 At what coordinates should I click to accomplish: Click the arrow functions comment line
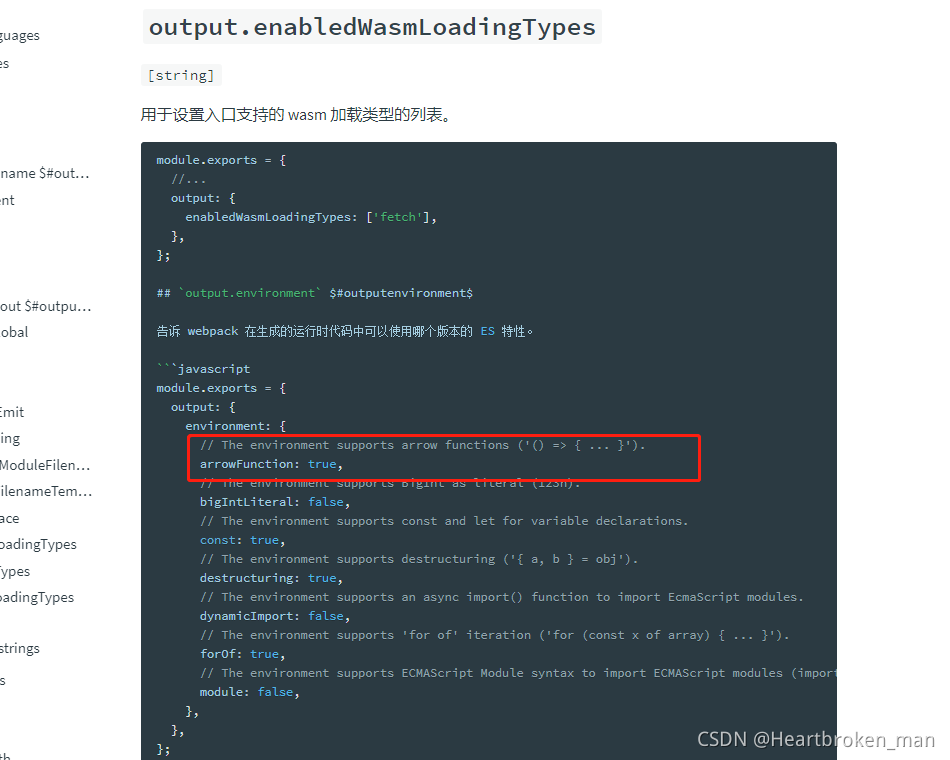(423, 445)
